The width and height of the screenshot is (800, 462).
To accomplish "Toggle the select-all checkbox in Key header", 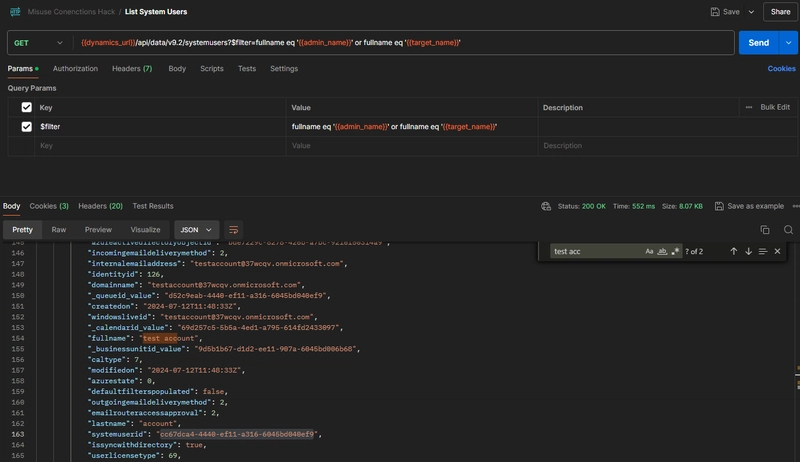I will click(x=27, y=107).
